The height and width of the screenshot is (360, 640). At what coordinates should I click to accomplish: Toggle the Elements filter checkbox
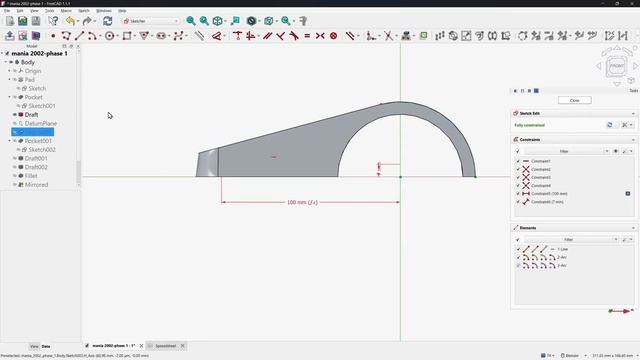click(518, 240)
